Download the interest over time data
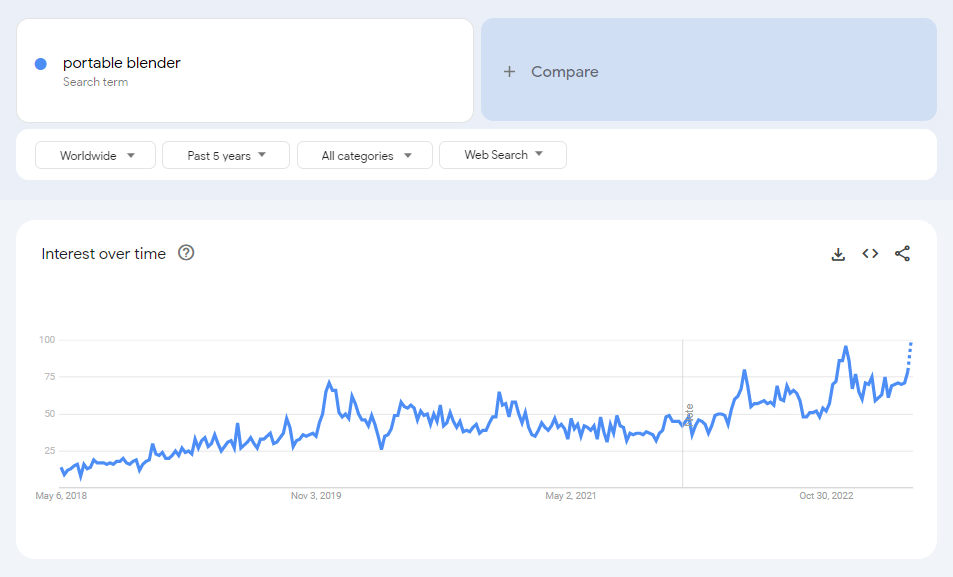Viewport: 953px width, 577px height. point(838,254)
